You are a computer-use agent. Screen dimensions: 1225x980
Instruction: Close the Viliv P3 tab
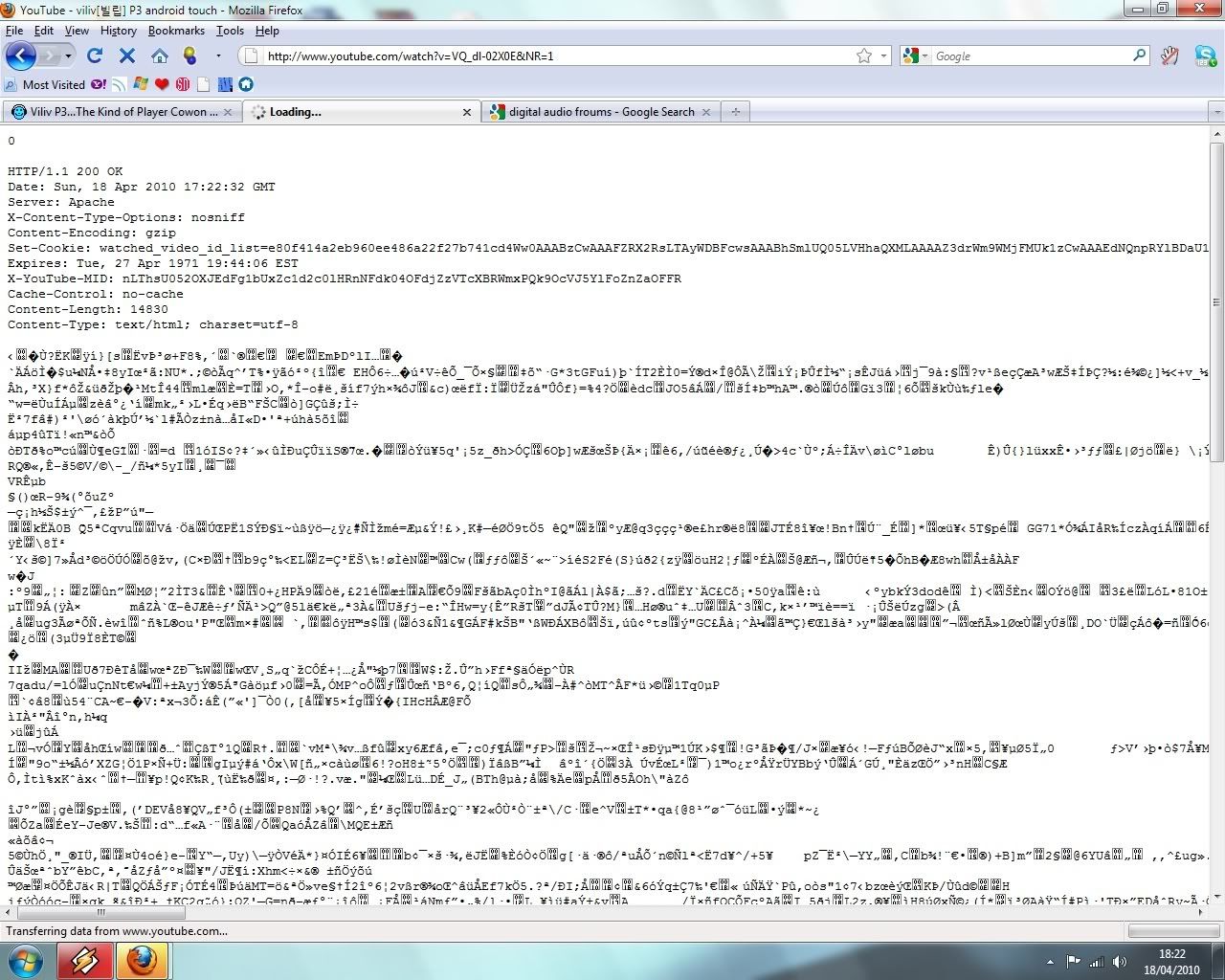pyautogui.click(x=227, y=112)
